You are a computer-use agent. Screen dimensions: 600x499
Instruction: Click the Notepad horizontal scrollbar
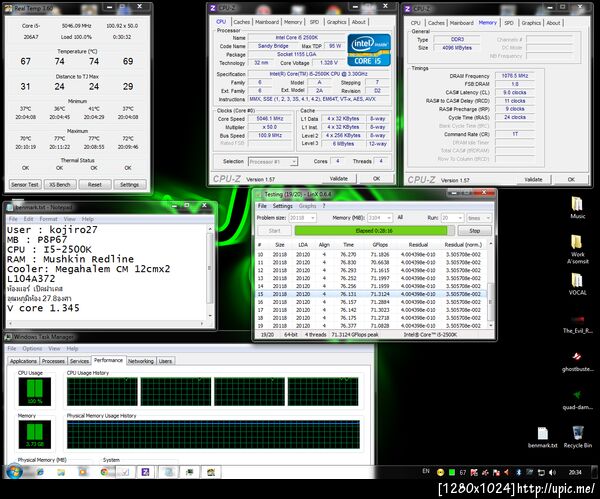pos(106,324)
